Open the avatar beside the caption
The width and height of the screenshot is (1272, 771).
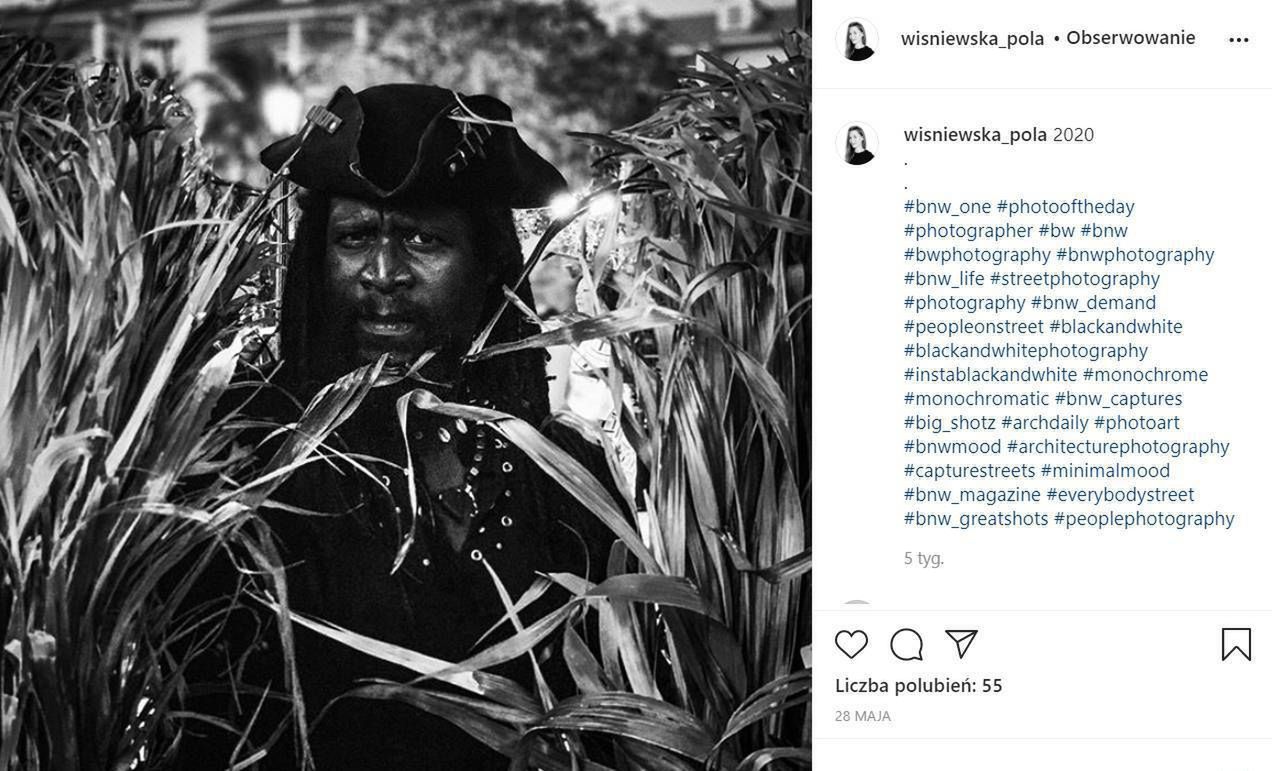857,143
